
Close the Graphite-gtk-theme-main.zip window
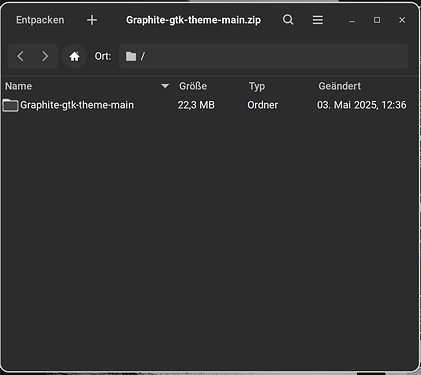click(402, 20)
